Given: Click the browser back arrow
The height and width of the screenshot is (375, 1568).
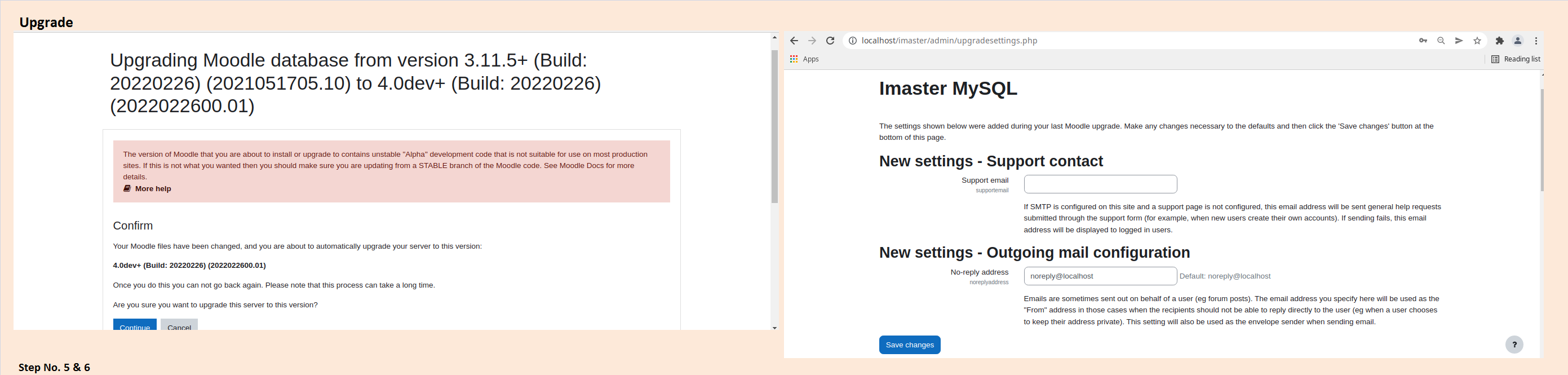Looking at the screenshot, I should [794, 41].
